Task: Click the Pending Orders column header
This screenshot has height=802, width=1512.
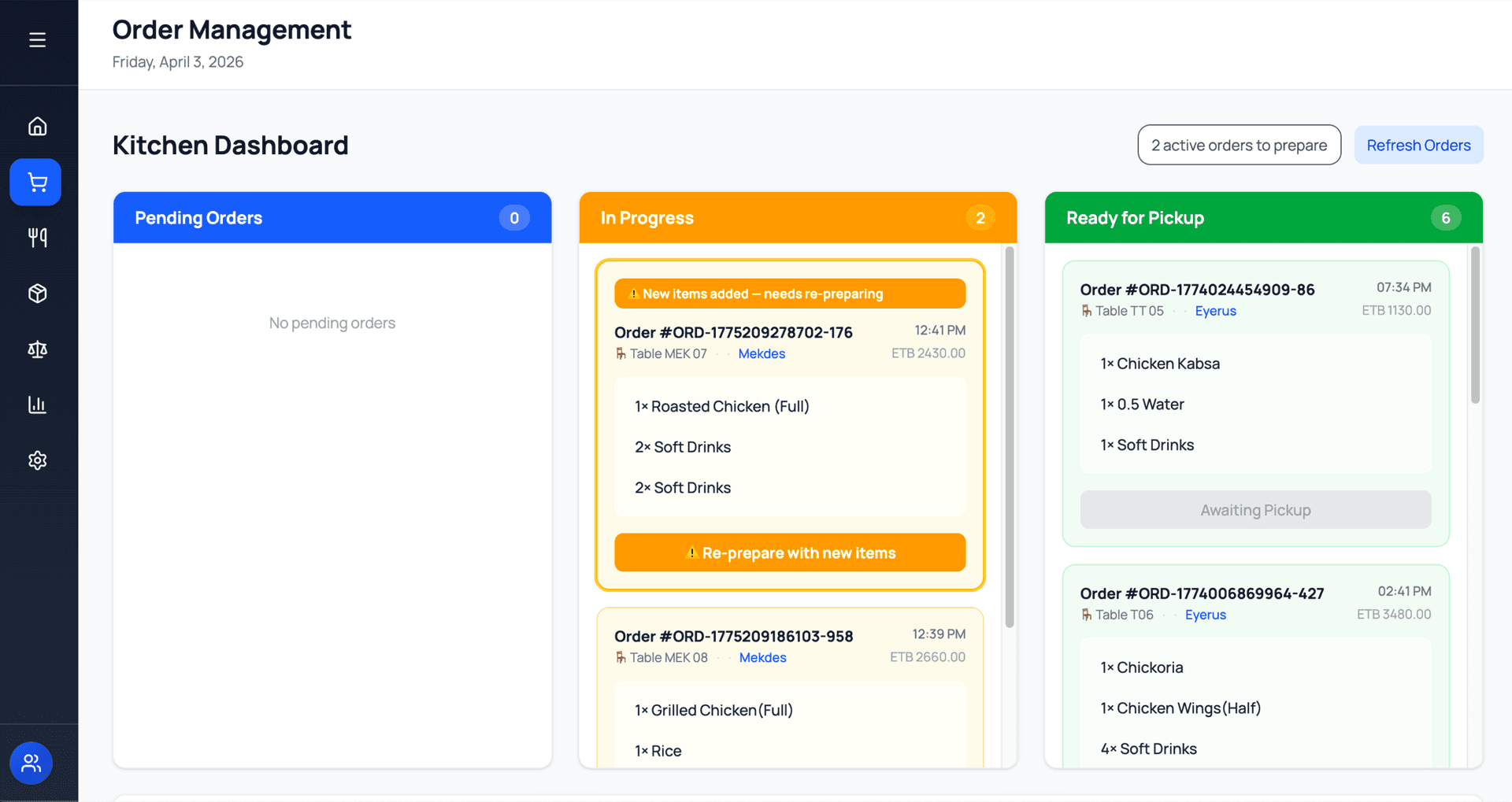Action: [x=332, y=218]
